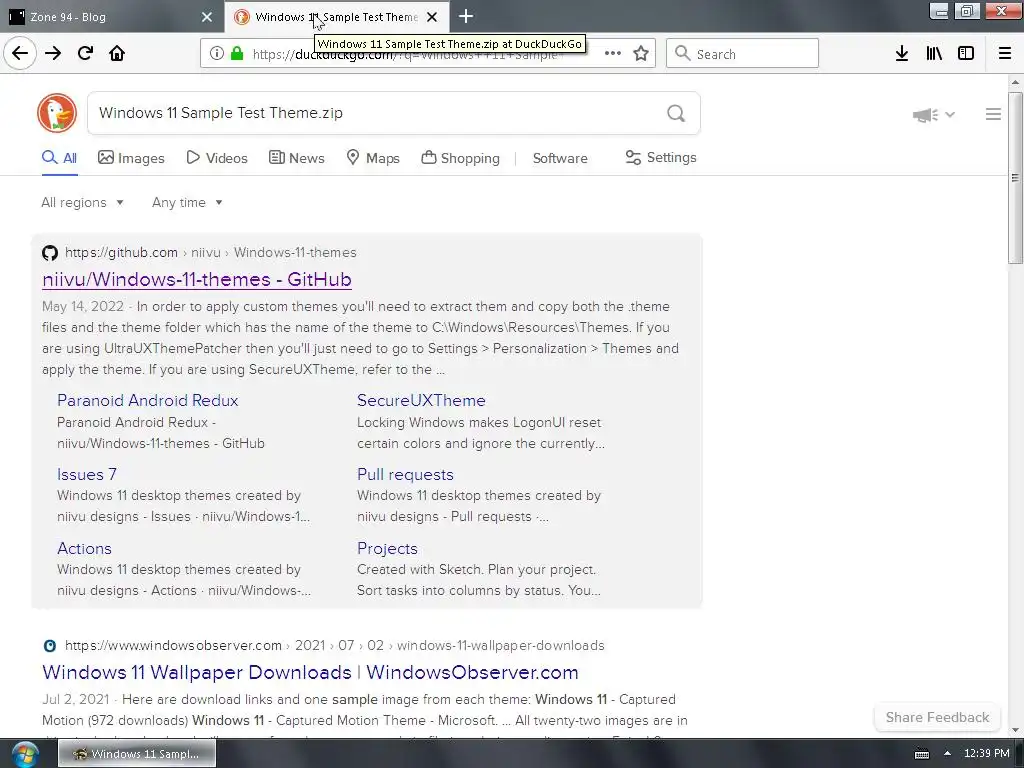Show hidden system tray icons
Viewport: 1024px width, 768px height.
(947, 754)
